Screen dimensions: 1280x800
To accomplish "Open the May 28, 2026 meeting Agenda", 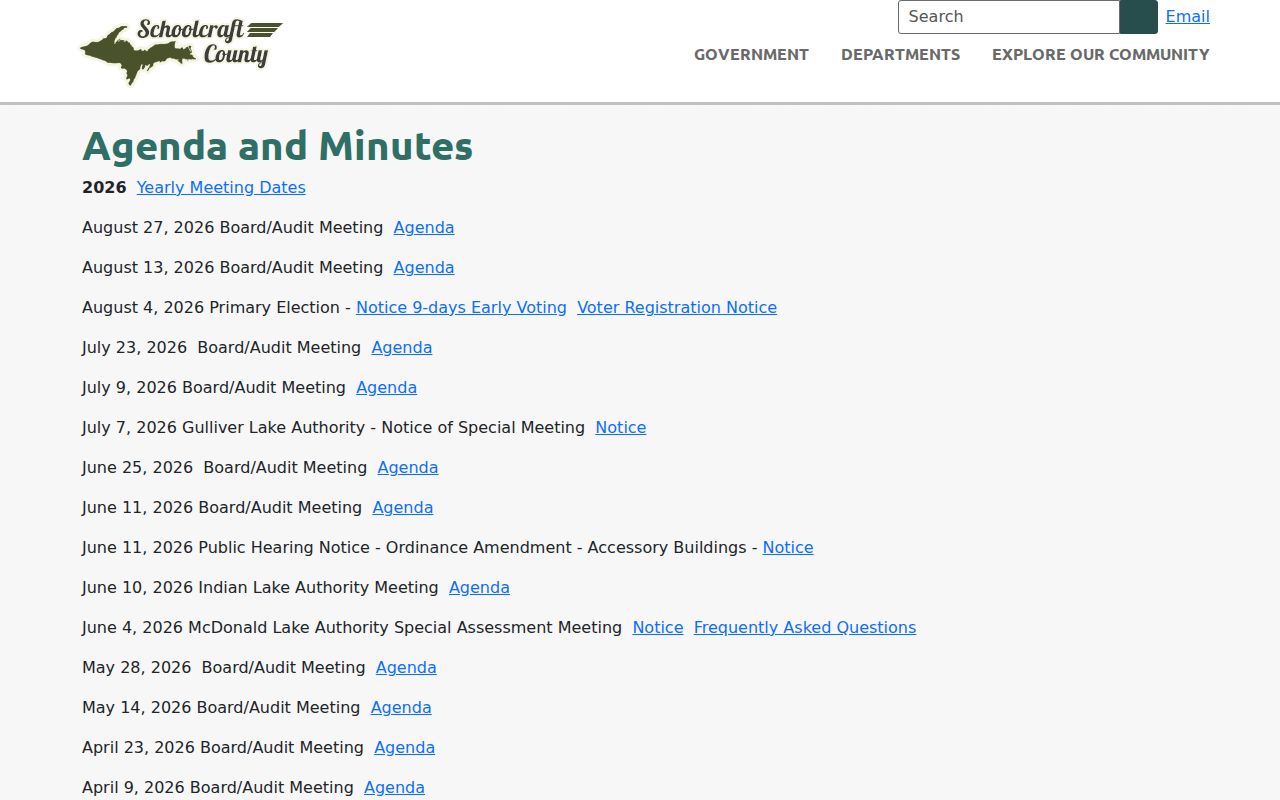I will click(x=406, y=667).
